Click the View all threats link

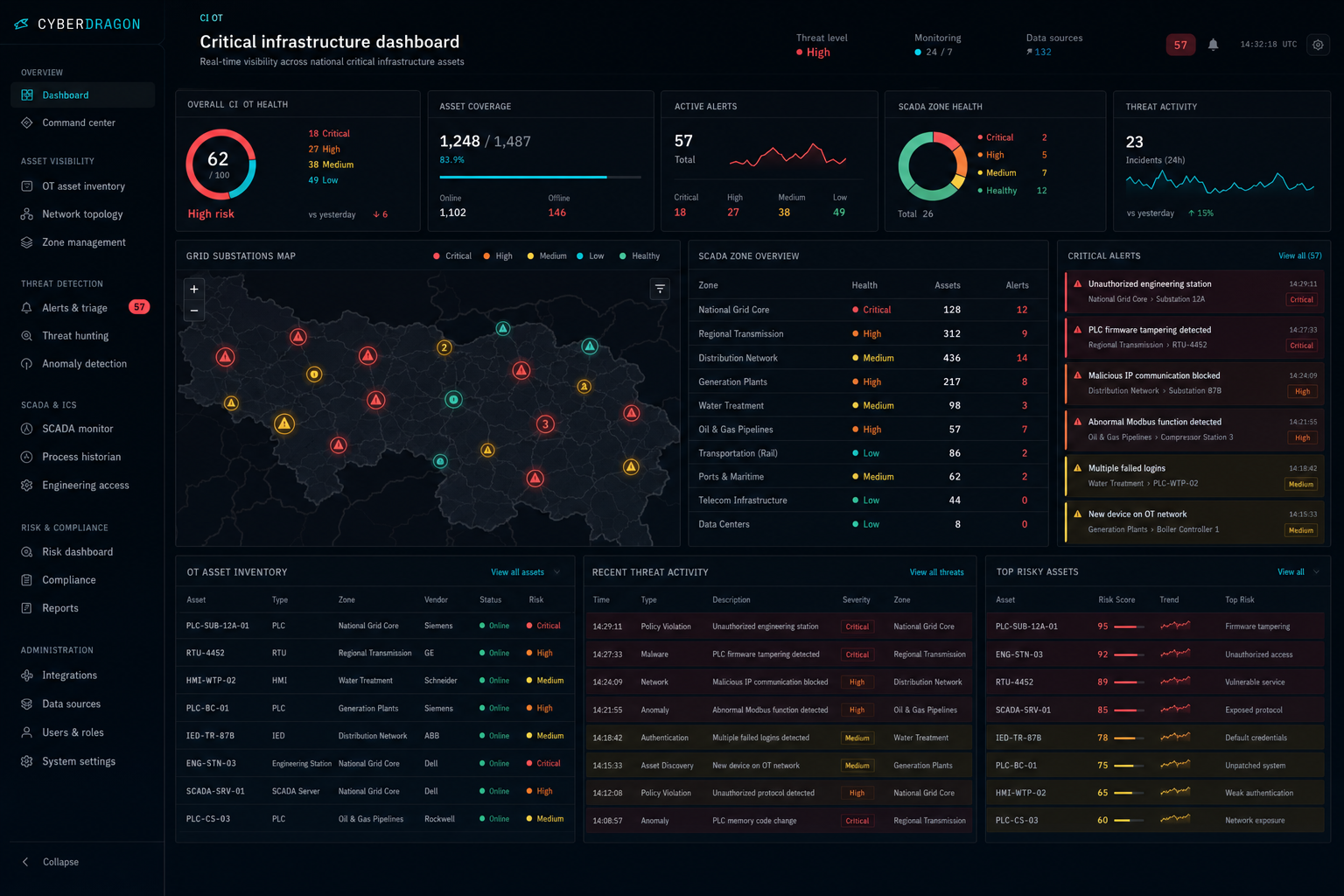point(937,572)
